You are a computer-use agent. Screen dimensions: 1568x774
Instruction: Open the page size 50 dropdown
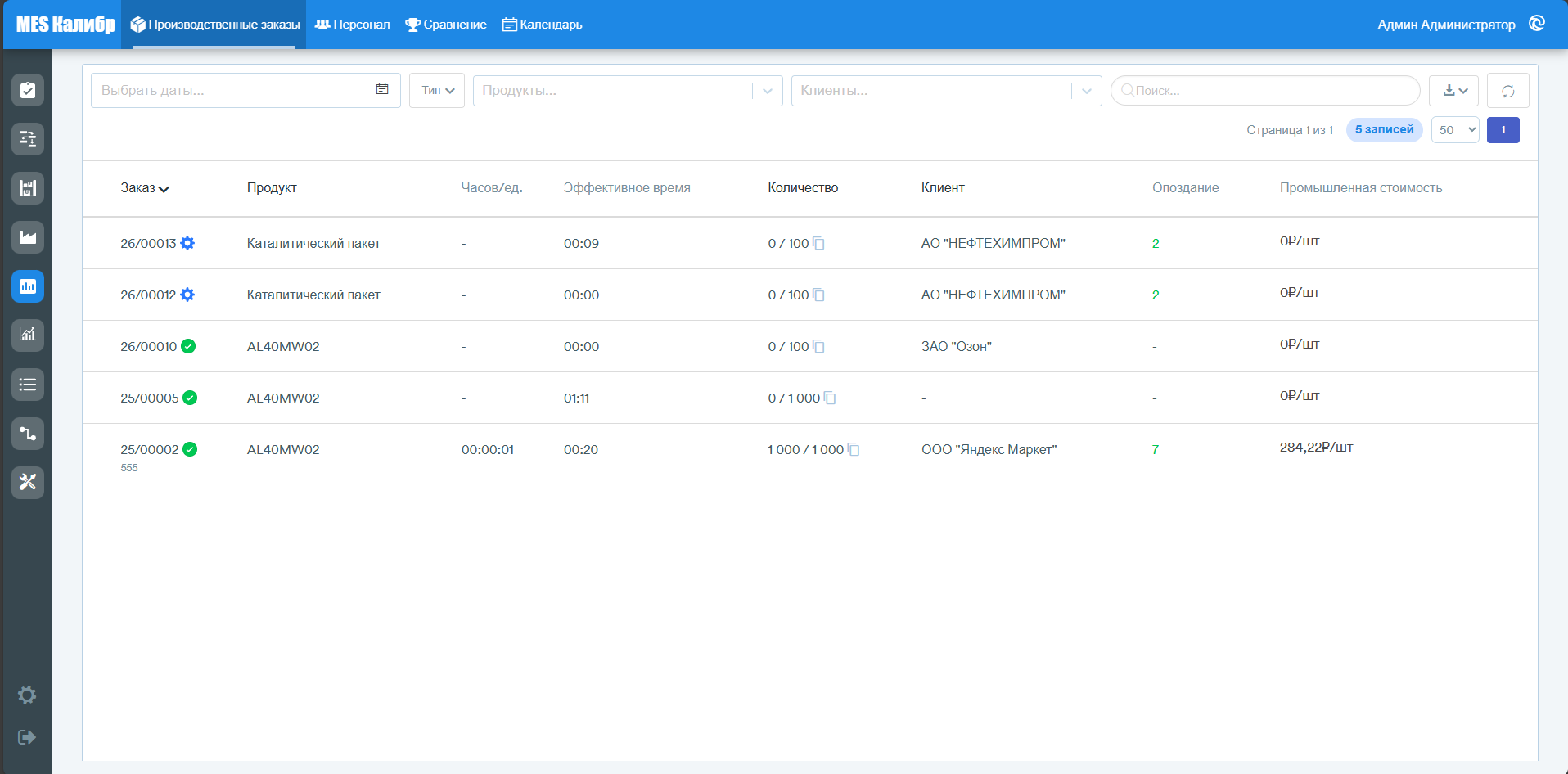pyautogui.click(x=1455, y=130)
